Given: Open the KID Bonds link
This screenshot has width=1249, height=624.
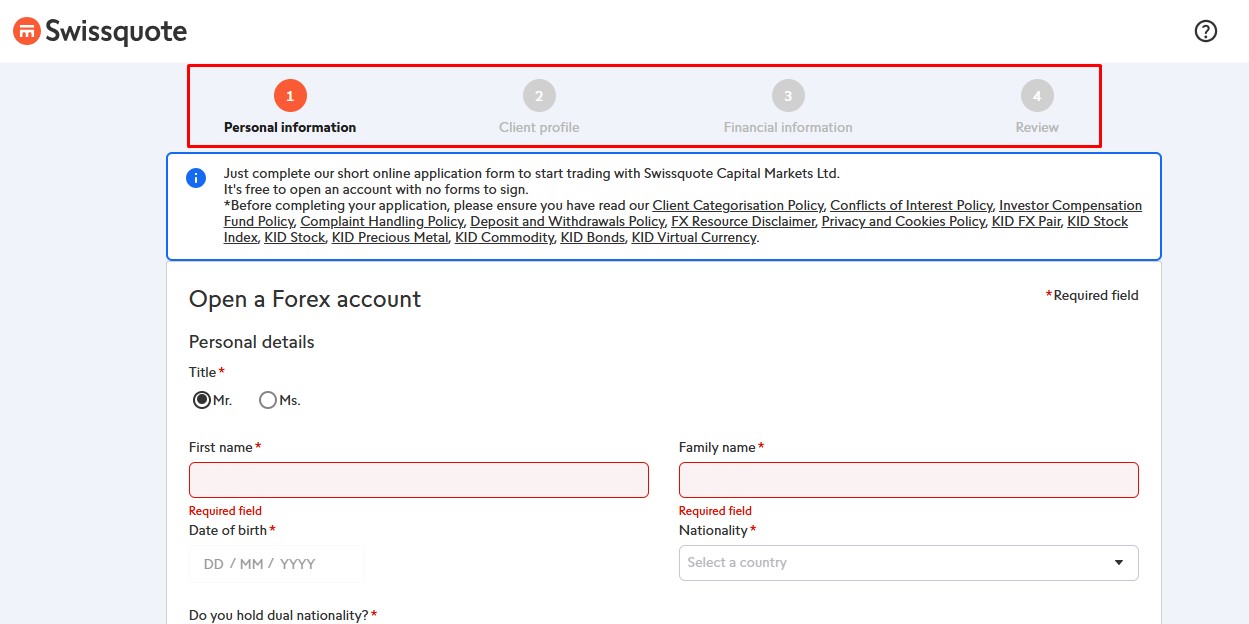Looking at the screenshot, I should tap(592, 238).
